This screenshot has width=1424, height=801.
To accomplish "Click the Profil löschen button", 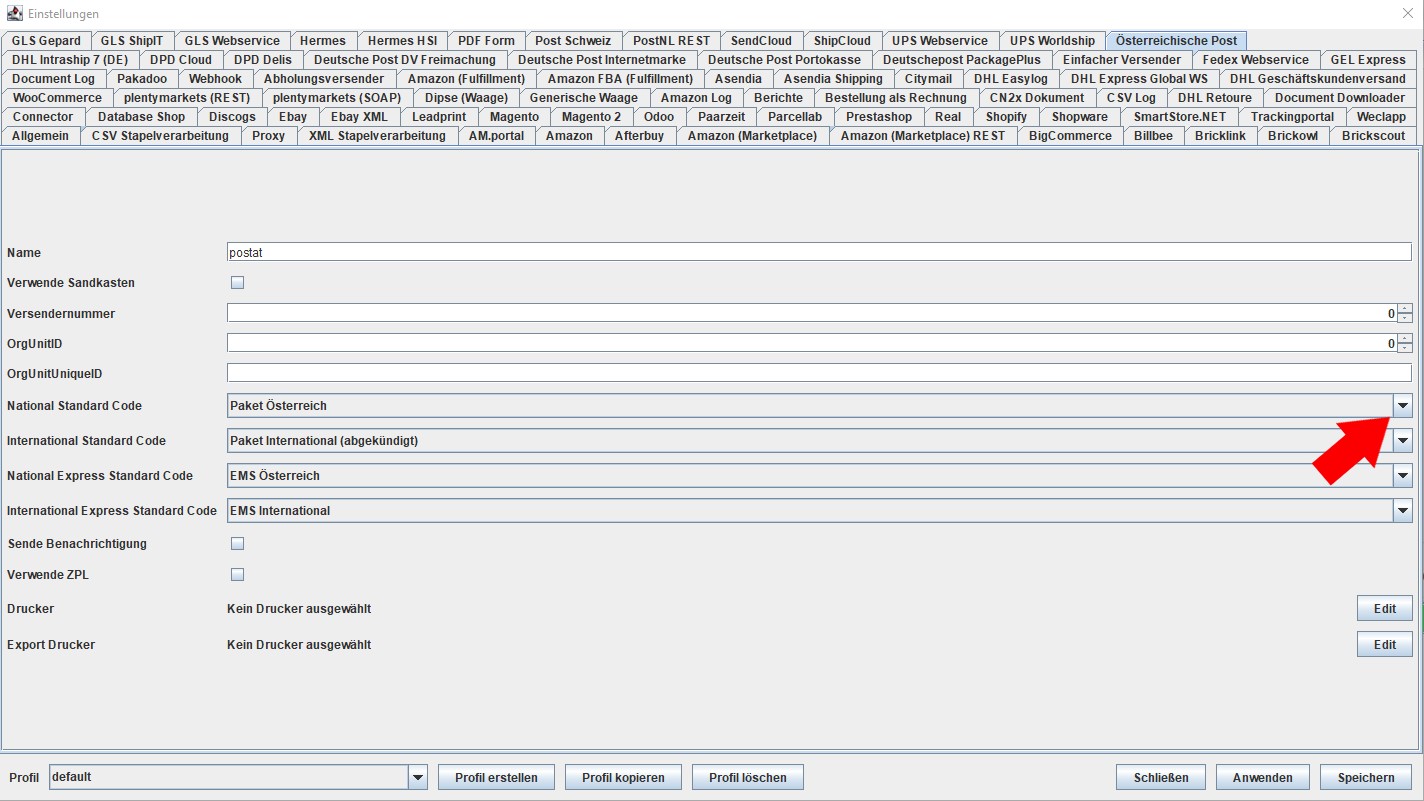I will coord(748,777).
